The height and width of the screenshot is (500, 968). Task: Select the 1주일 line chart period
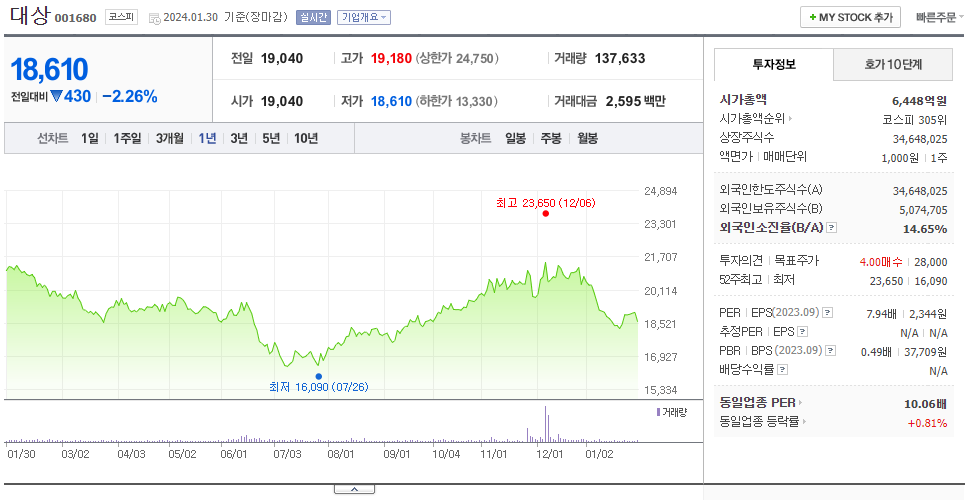(127, 138)
